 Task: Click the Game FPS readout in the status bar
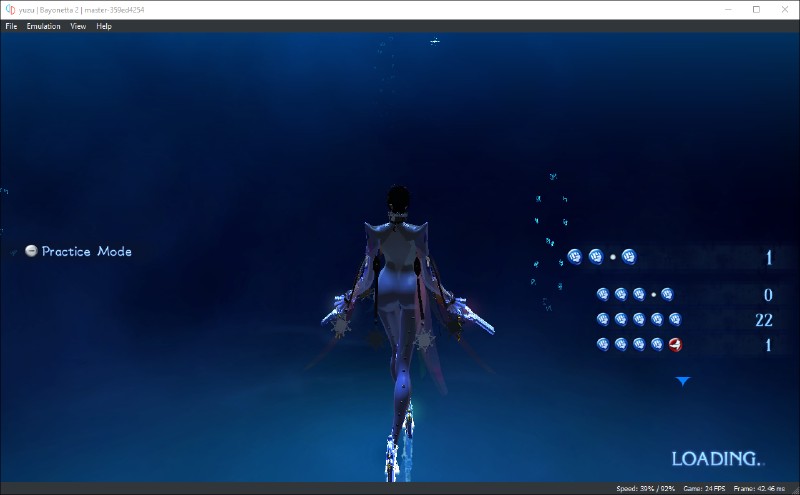(x=704, y=489)
